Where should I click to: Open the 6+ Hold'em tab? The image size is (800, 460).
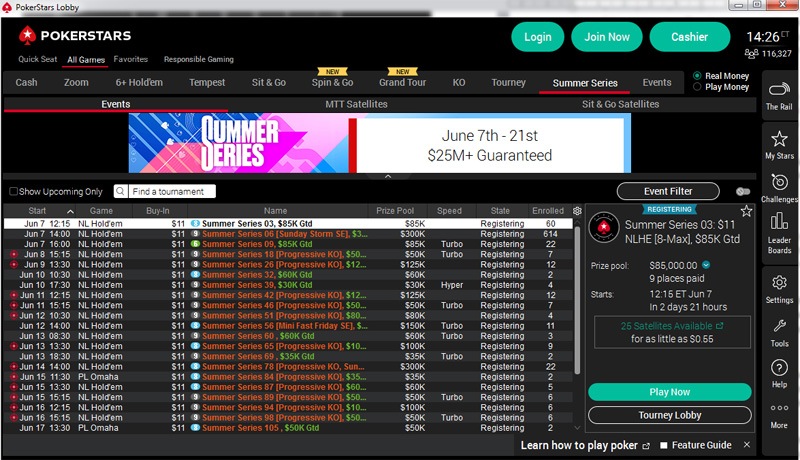pyautogui.click(x=139, y=82)
